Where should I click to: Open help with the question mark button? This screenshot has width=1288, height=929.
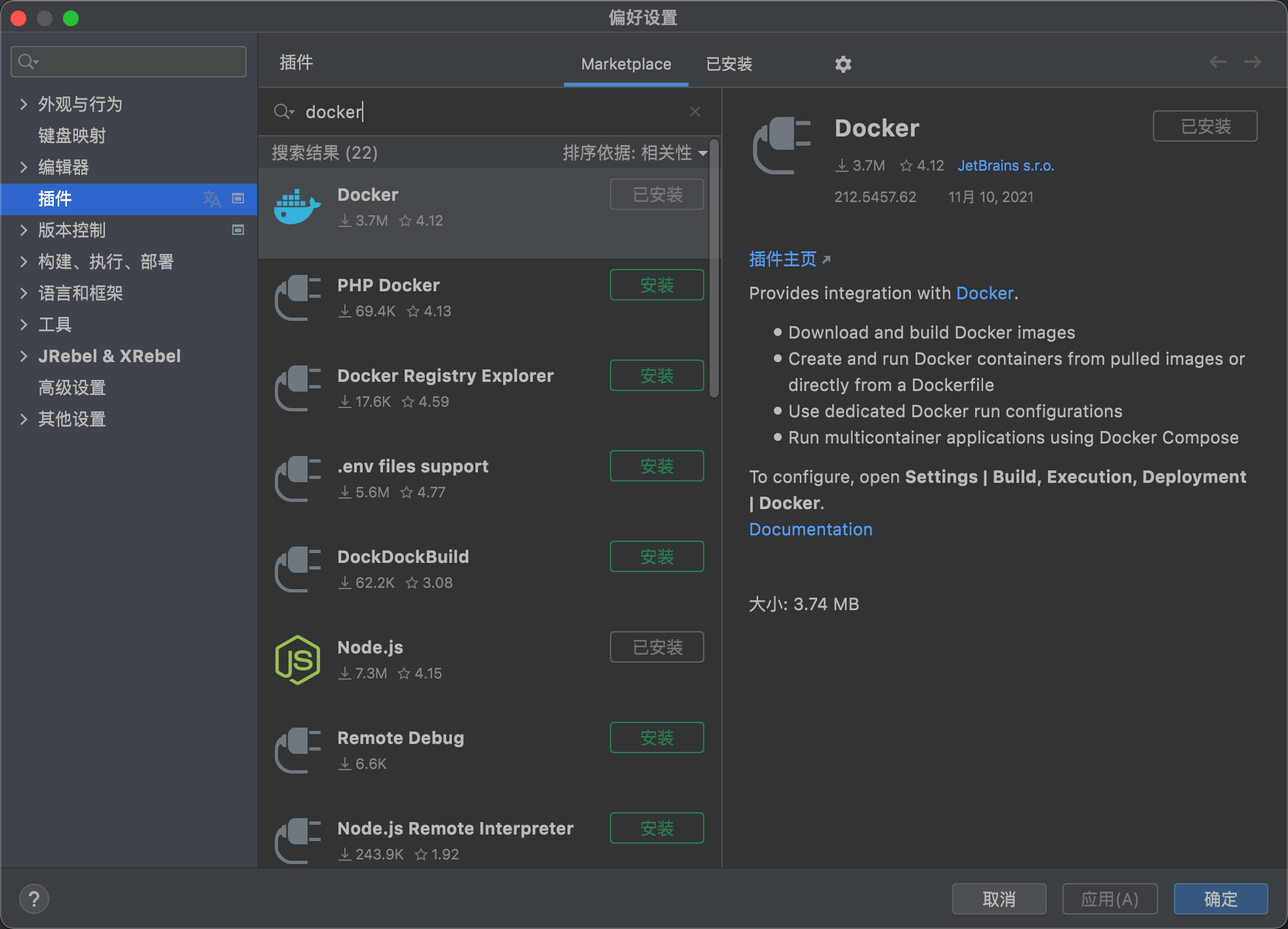pyautogui.click(x=34, y=899)
